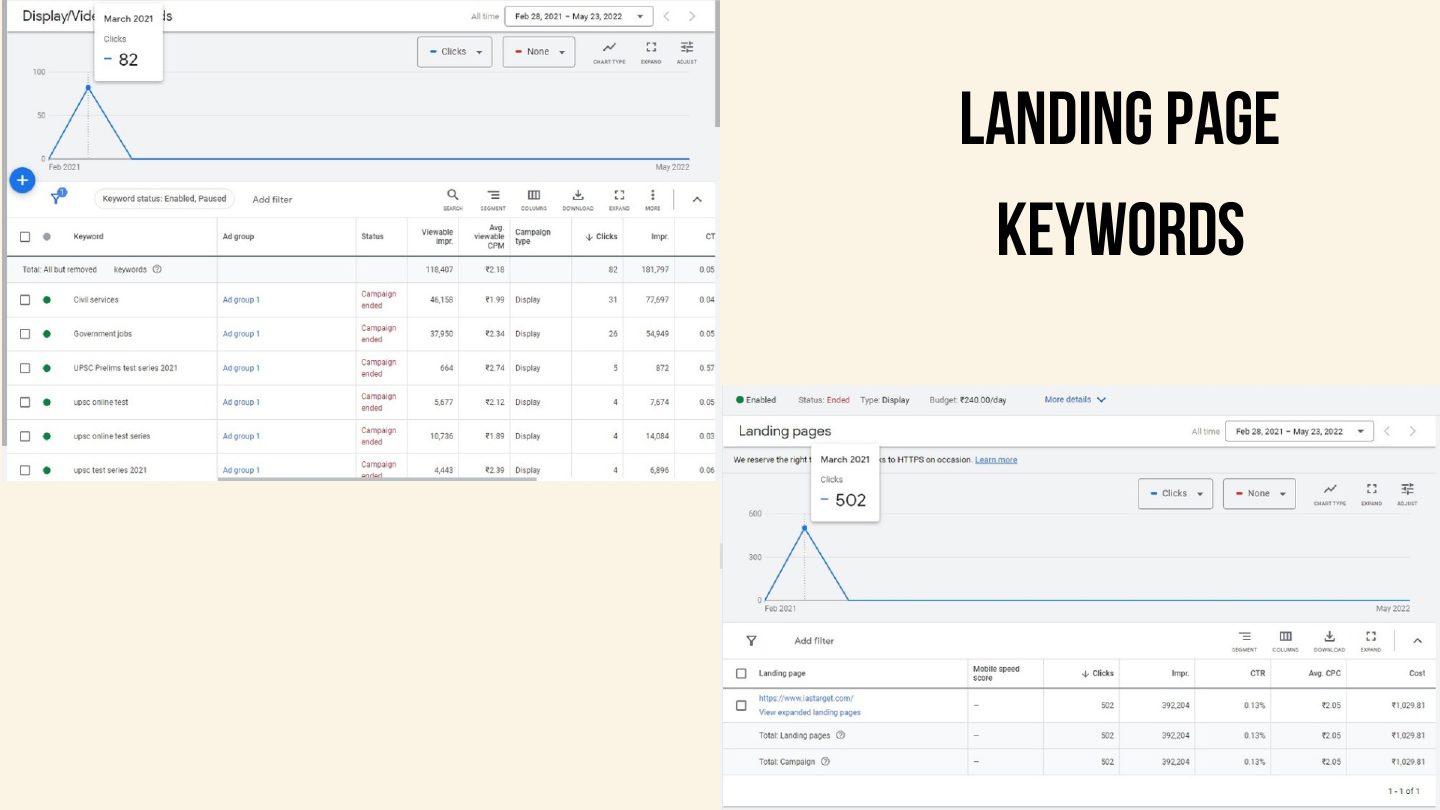Tick the Landing page header checkbox
This screenshot has width=1440, height=810.
pos(741,673)
